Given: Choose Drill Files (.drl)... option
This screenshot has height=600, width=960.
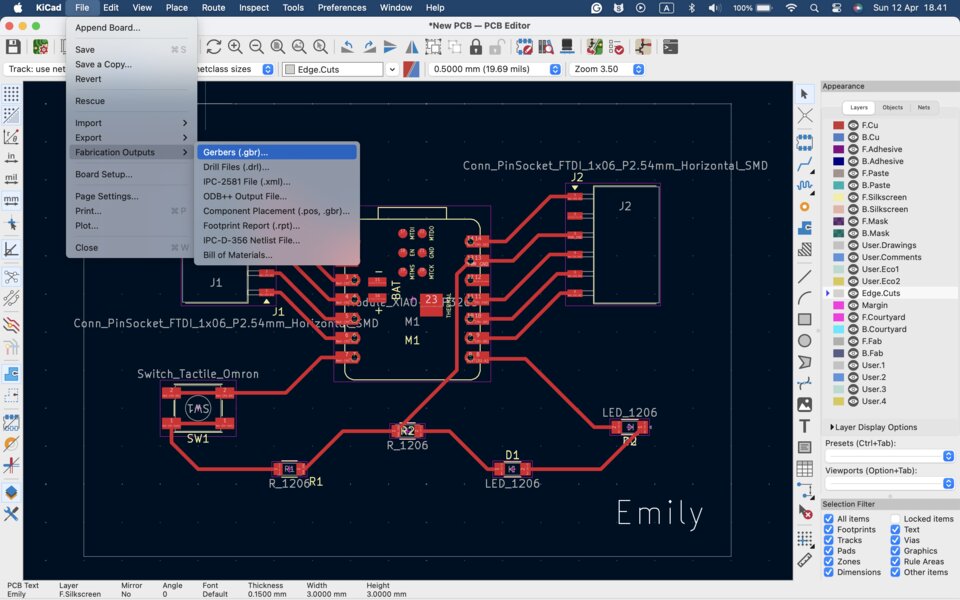Looking at the screenshot, I should [276, 167].
